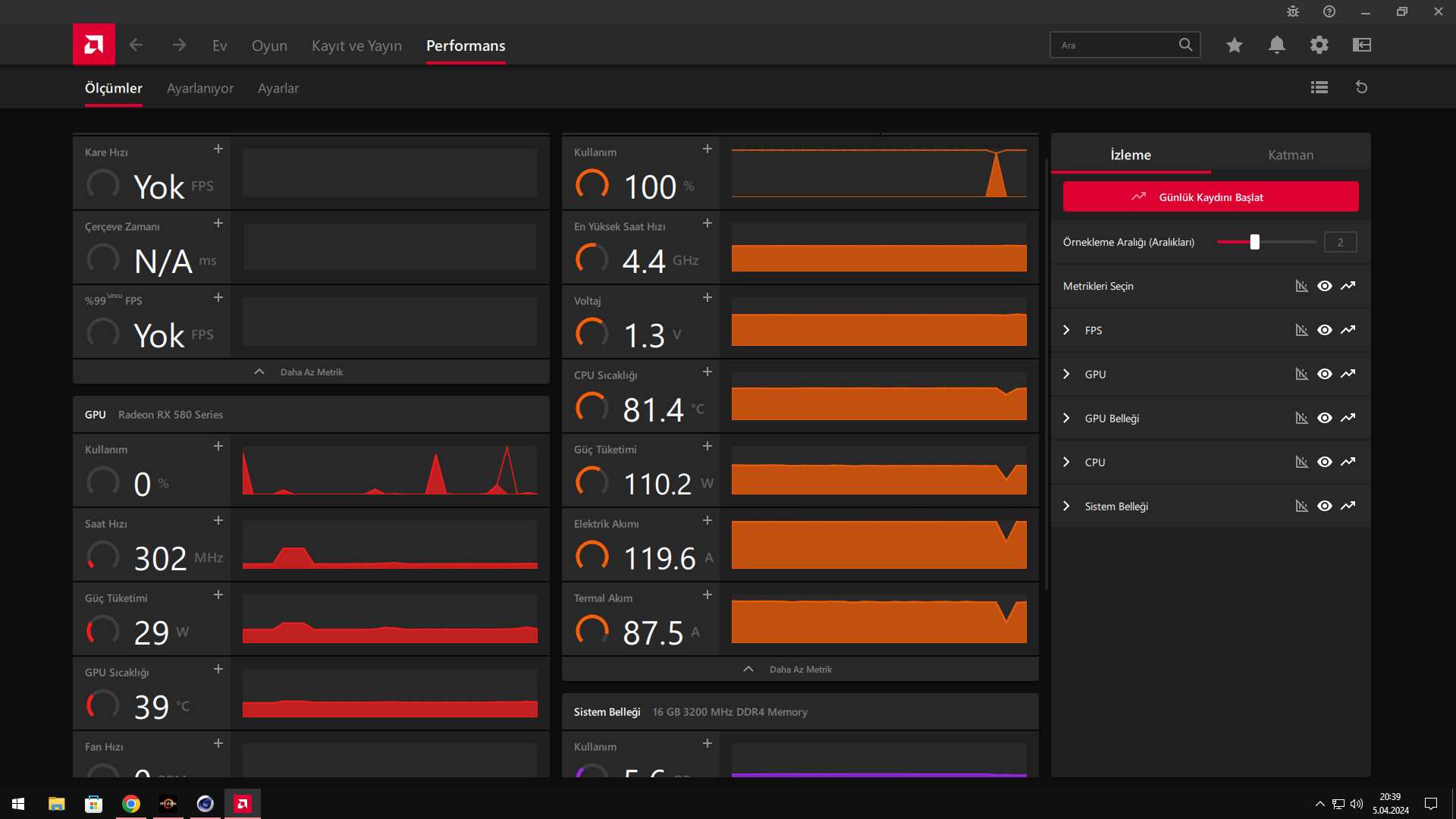Switch to list view icon

click(1319, 87)
